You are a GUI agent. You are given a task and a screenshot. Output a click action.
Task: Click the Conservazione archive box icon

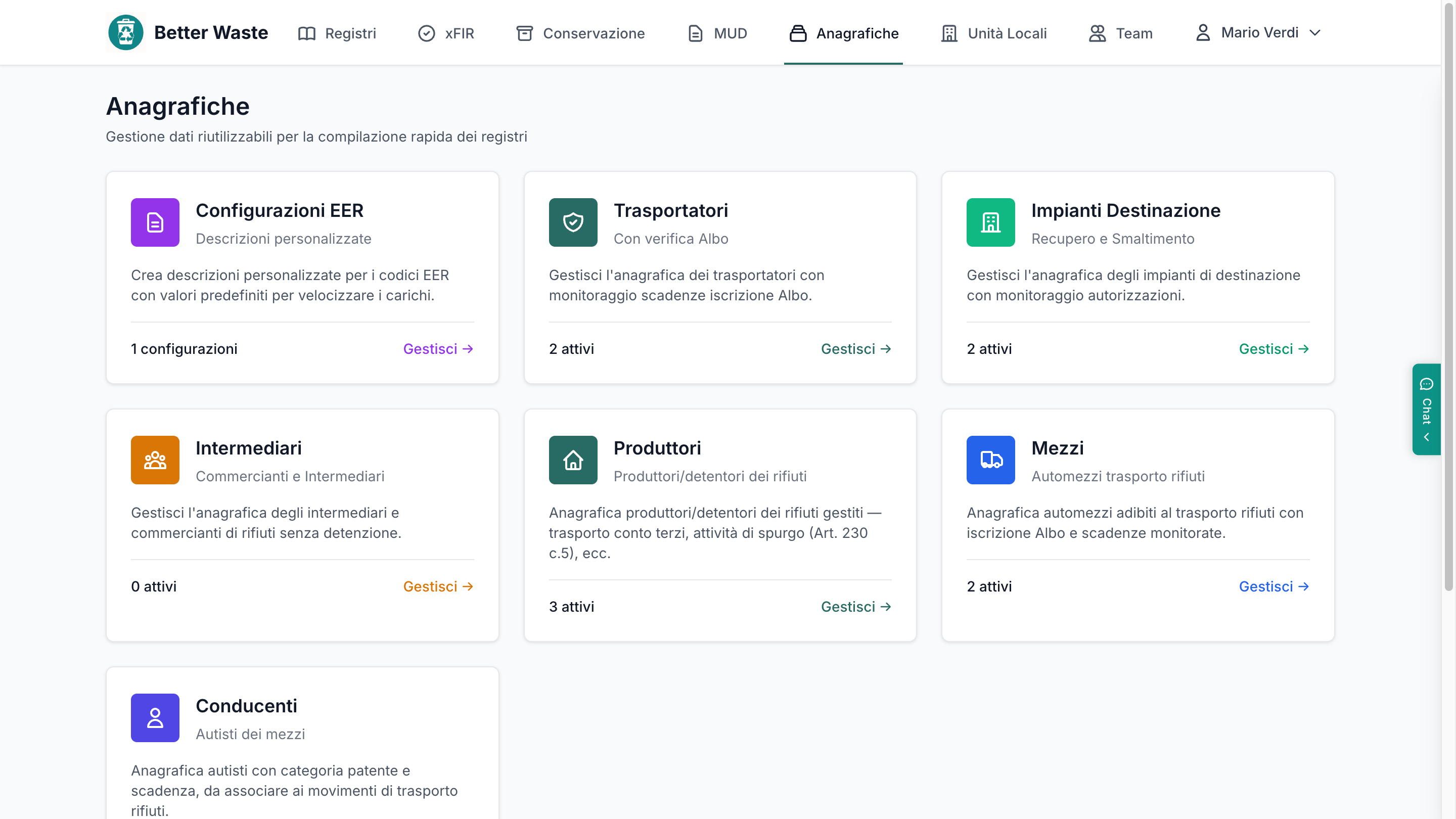(525, 33)
